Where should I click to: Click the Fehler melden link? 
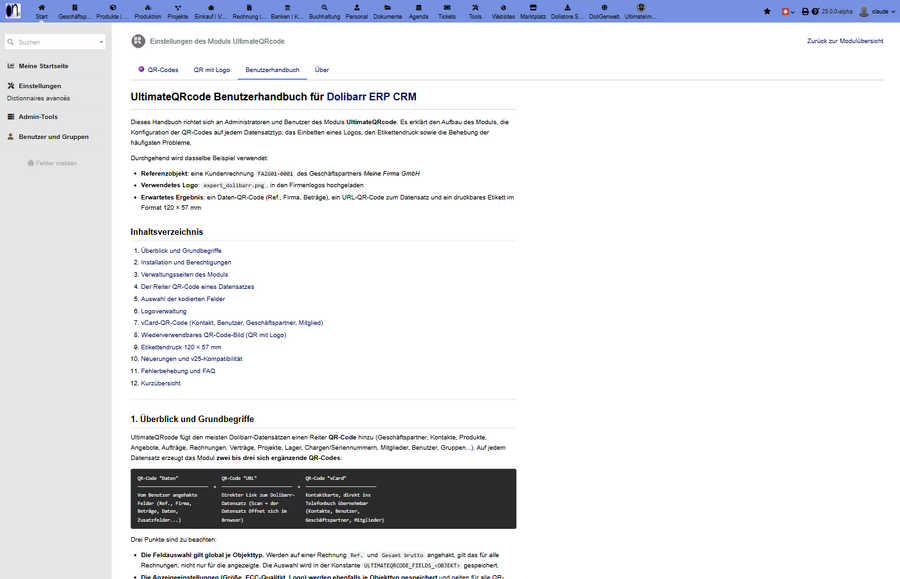click(x=52, y=164)
